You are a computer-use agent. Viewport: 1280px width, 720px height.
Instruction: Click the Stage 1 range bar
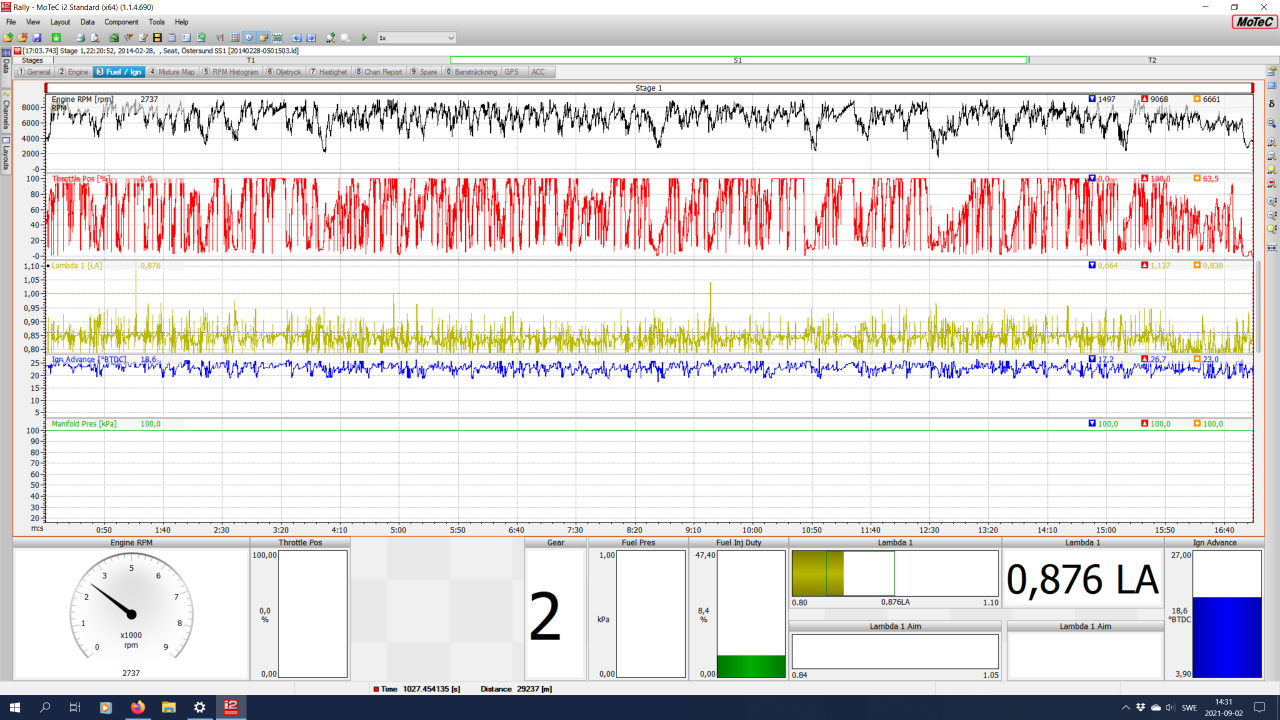pyautogui.click(x=648, y=88)
